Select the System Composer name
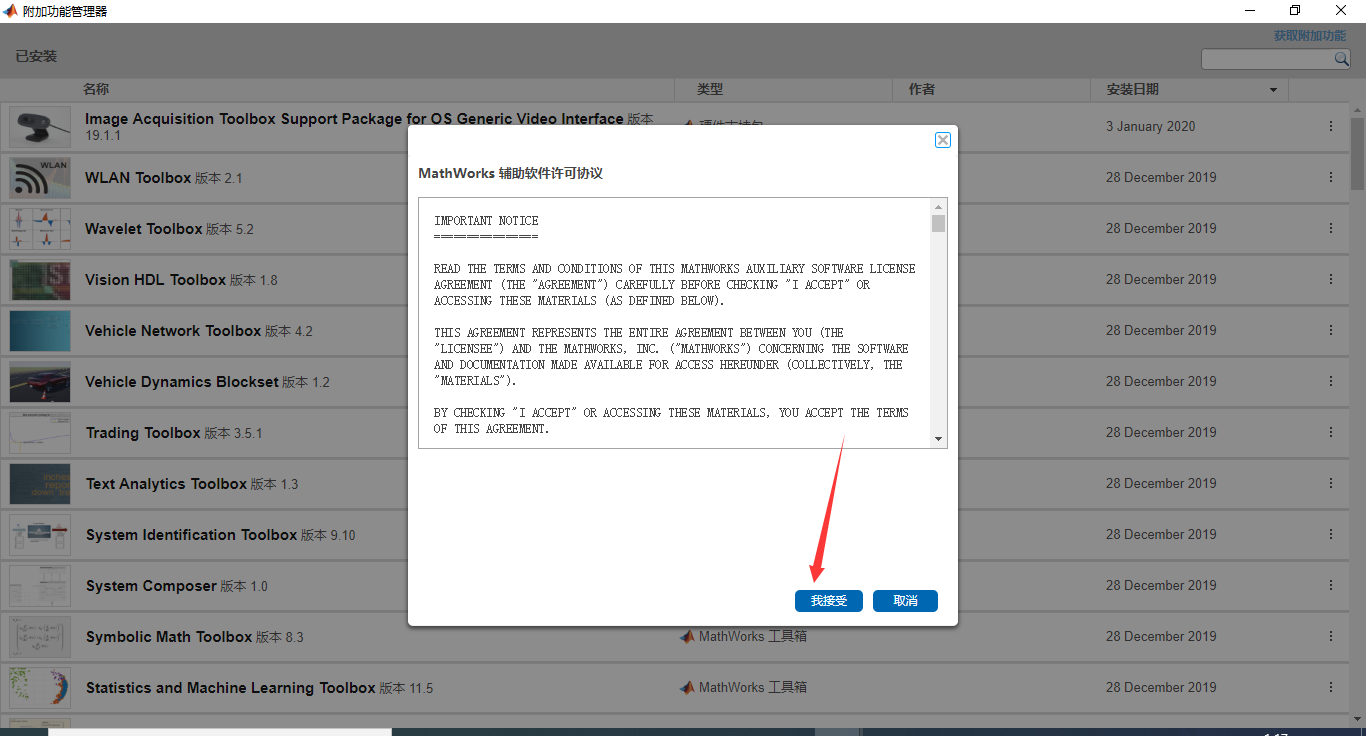This screenshot has width=1366, height=736. click(x=151, y=586)
